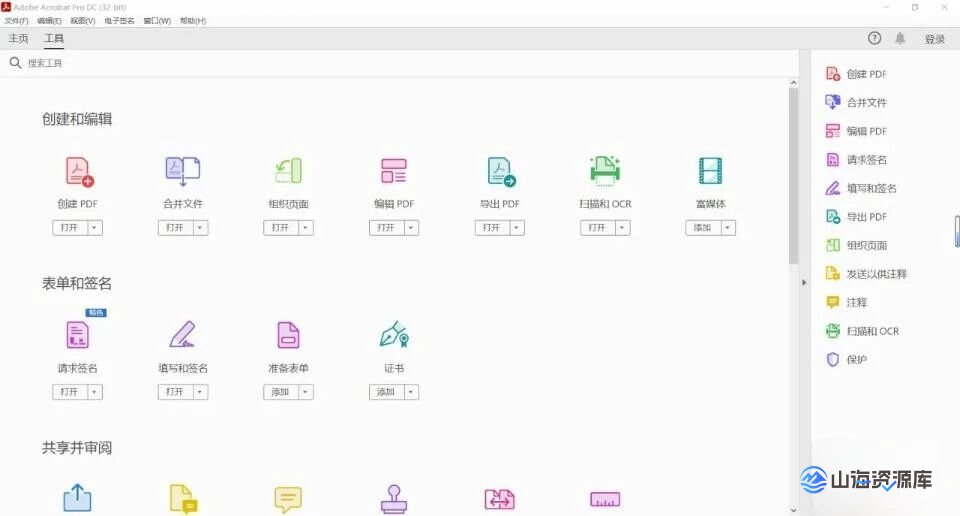Click the 扫描和 OCR printer icon
Image resolution: width=960 pixels, height=516 pixels.
[605, 171]
